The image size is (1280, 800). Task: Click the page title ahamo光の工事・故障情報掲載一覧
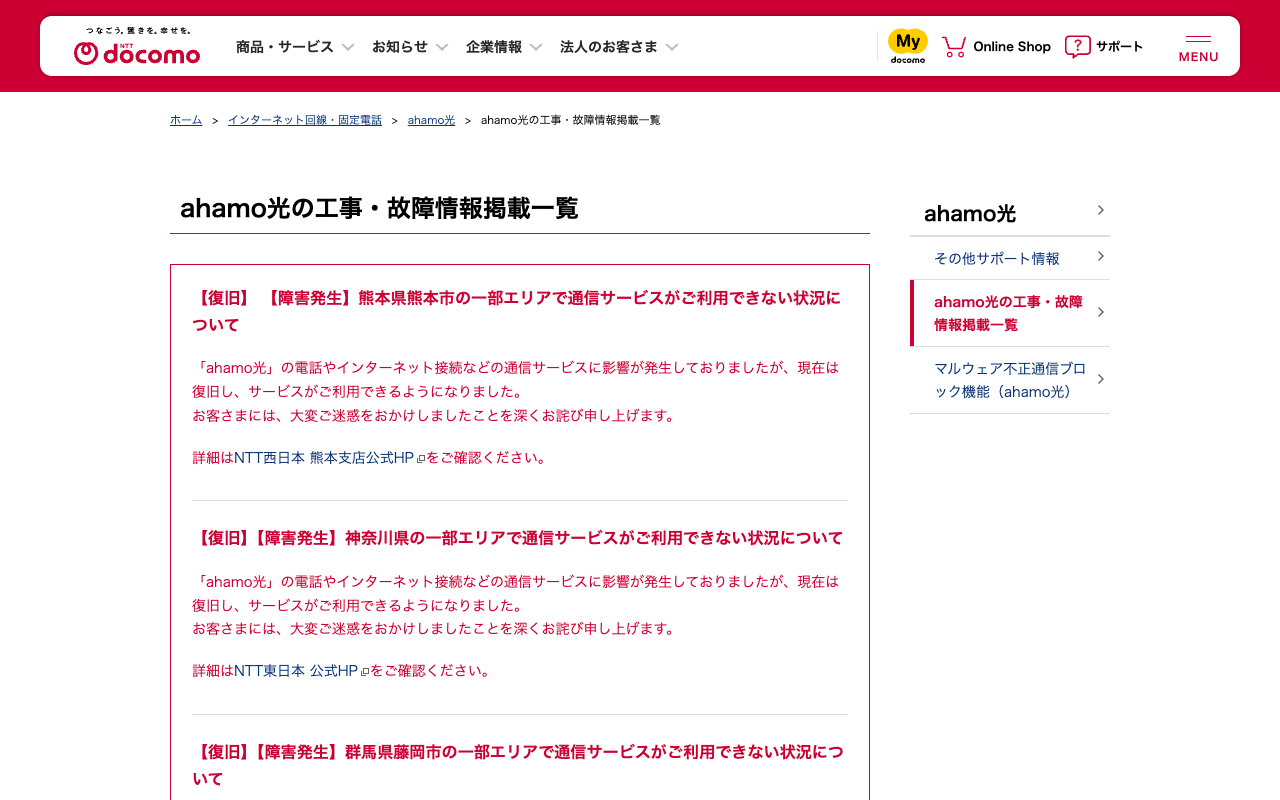click(379, 208)
